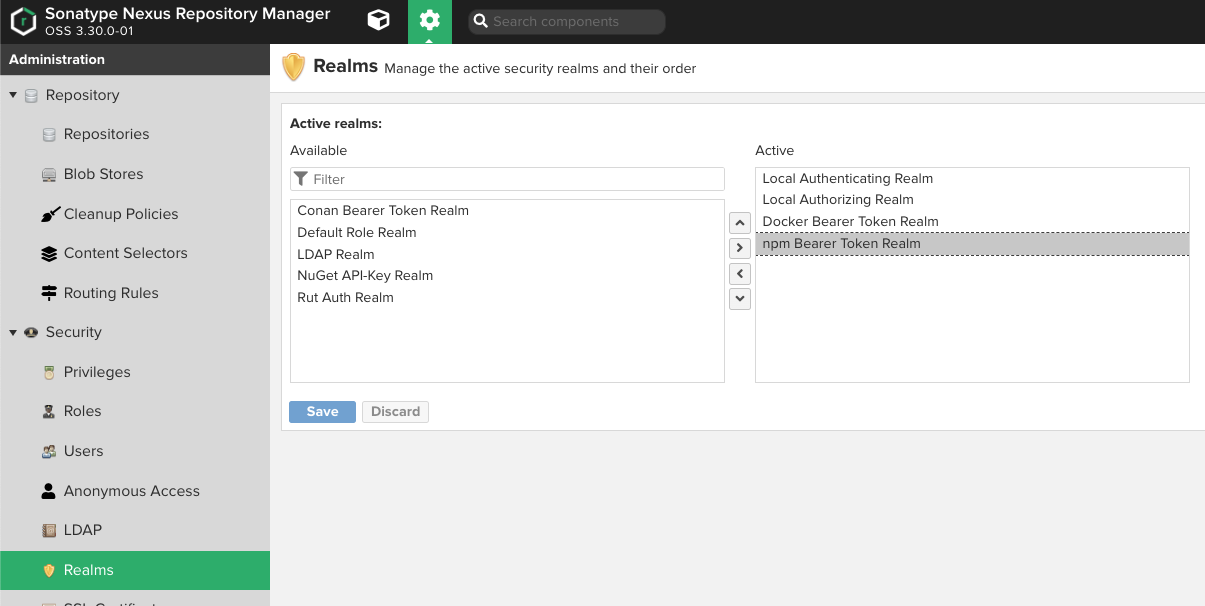Click the Roles person icon

[x=49, y=411]
